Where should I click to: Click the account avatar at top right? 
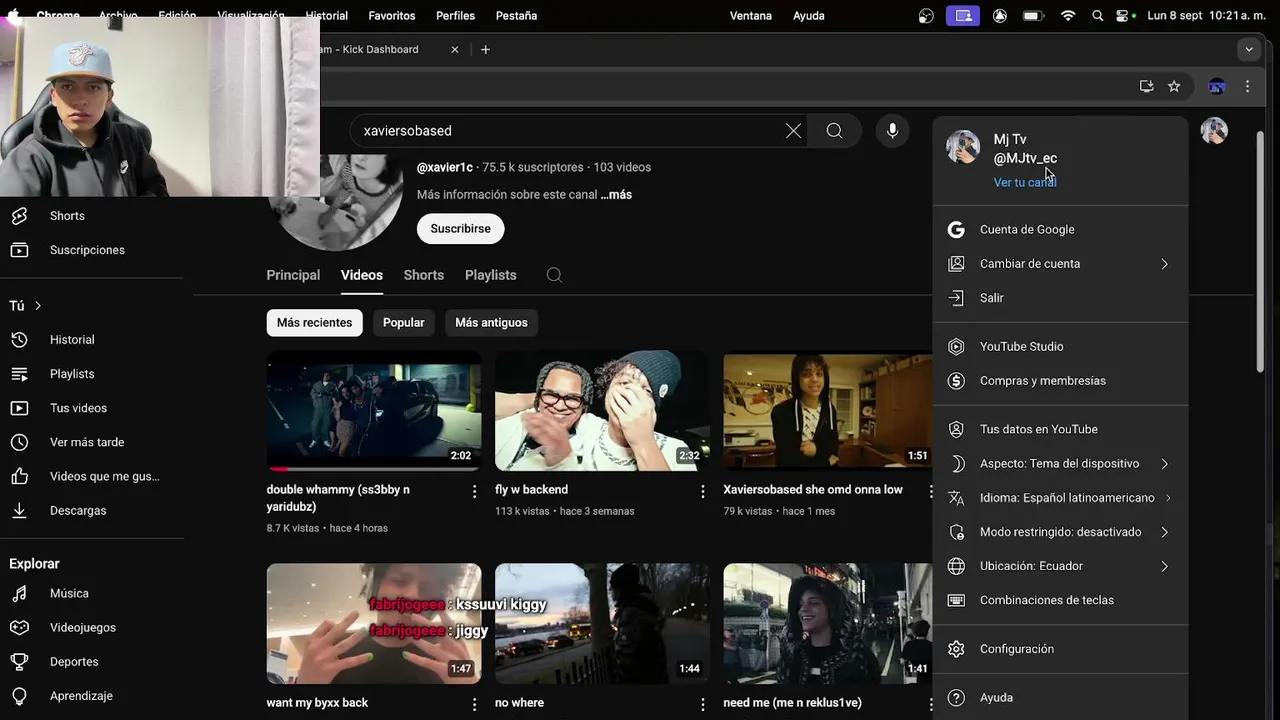(1214, 131)
